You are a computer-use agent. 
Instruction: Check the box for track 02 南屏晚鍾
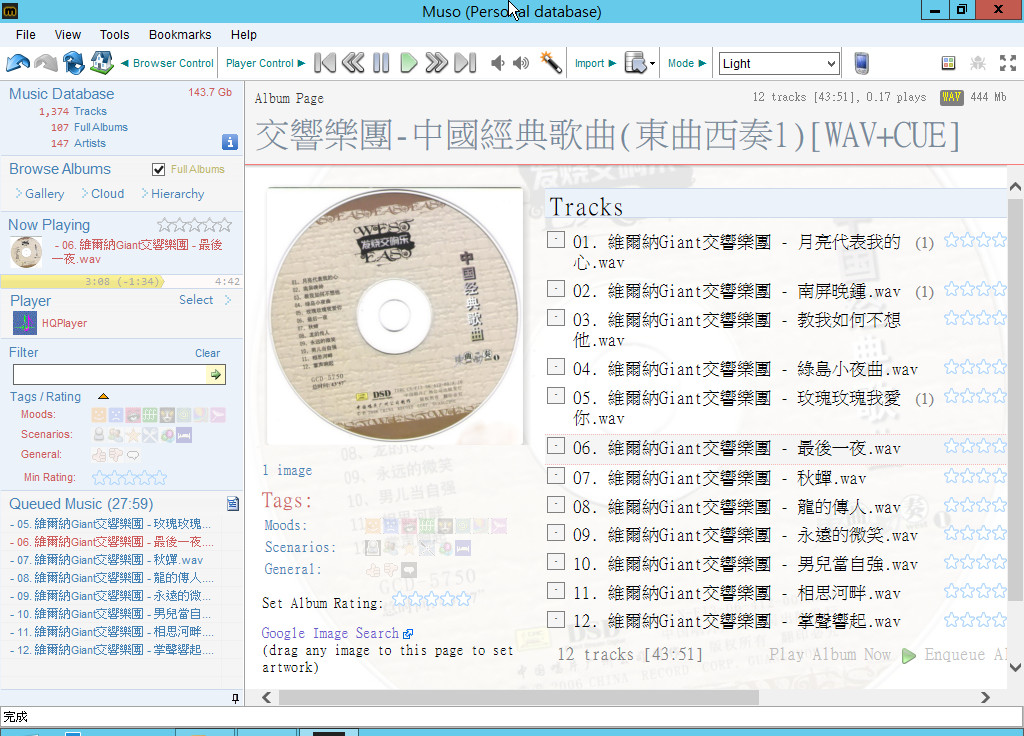tap(556, 289)
